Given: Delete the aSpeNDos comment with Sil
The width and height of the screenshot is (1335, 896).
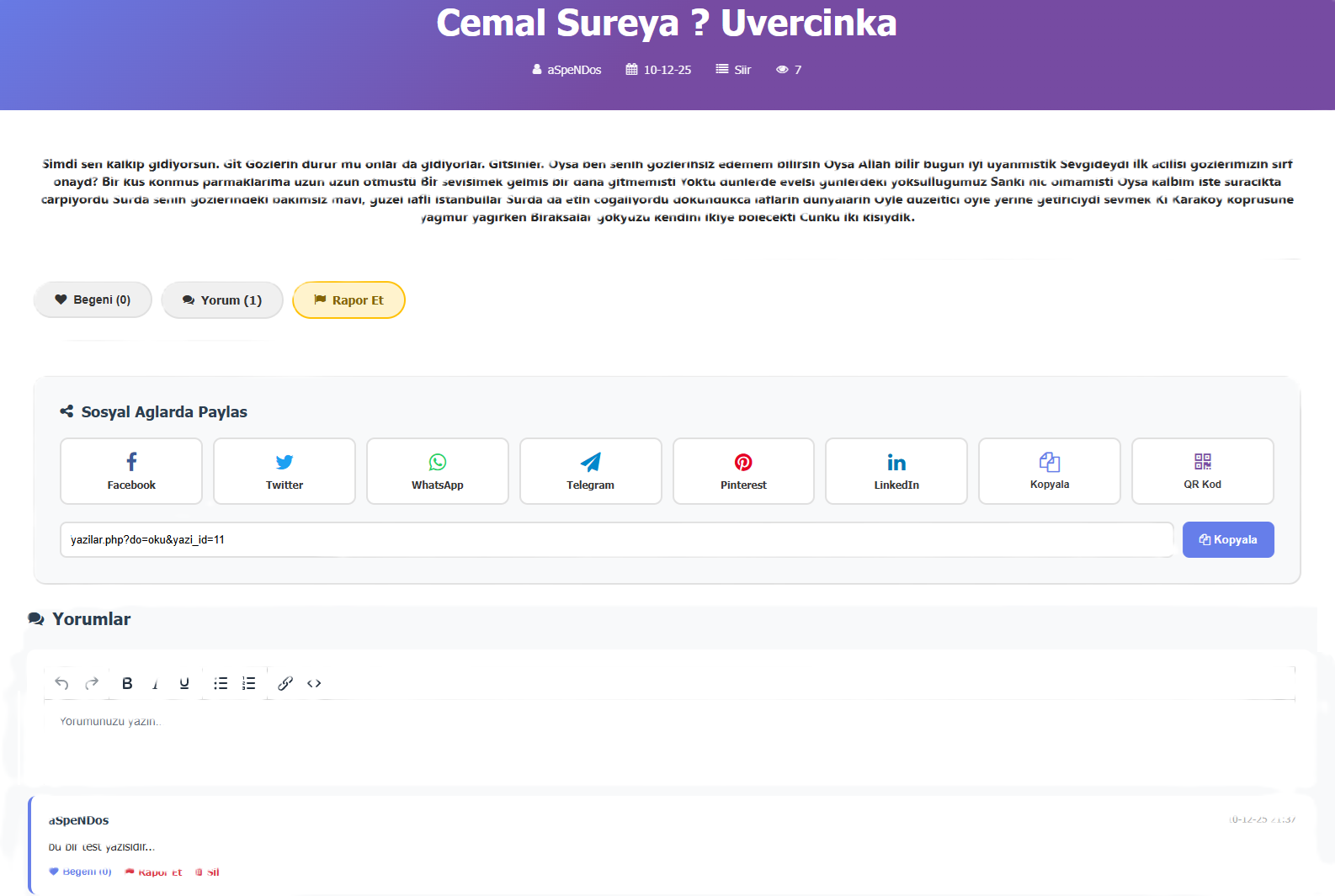Looking at the screenshot, I should pyautogui.click(x=208, y=872).
